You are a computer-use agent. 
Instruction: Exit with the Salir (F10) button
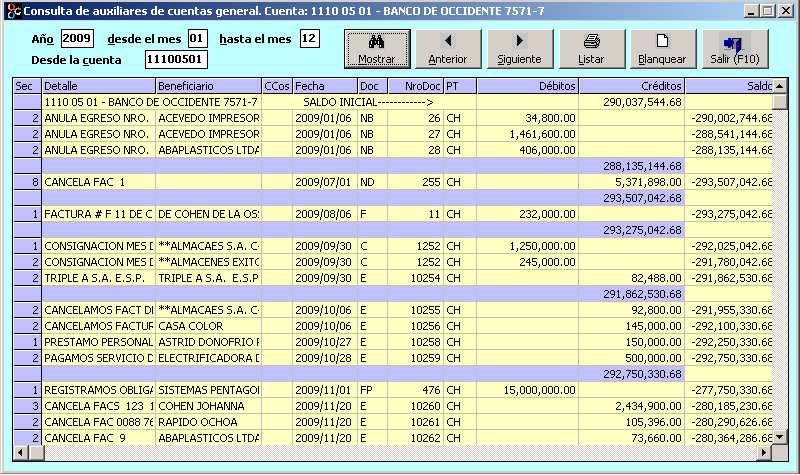coord(735,49)
